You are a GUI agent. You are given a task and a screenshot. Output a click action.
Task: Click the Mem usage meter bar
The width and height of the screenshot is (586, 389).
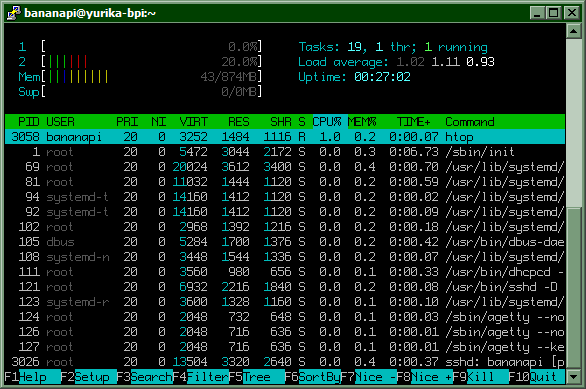[151, 77]
